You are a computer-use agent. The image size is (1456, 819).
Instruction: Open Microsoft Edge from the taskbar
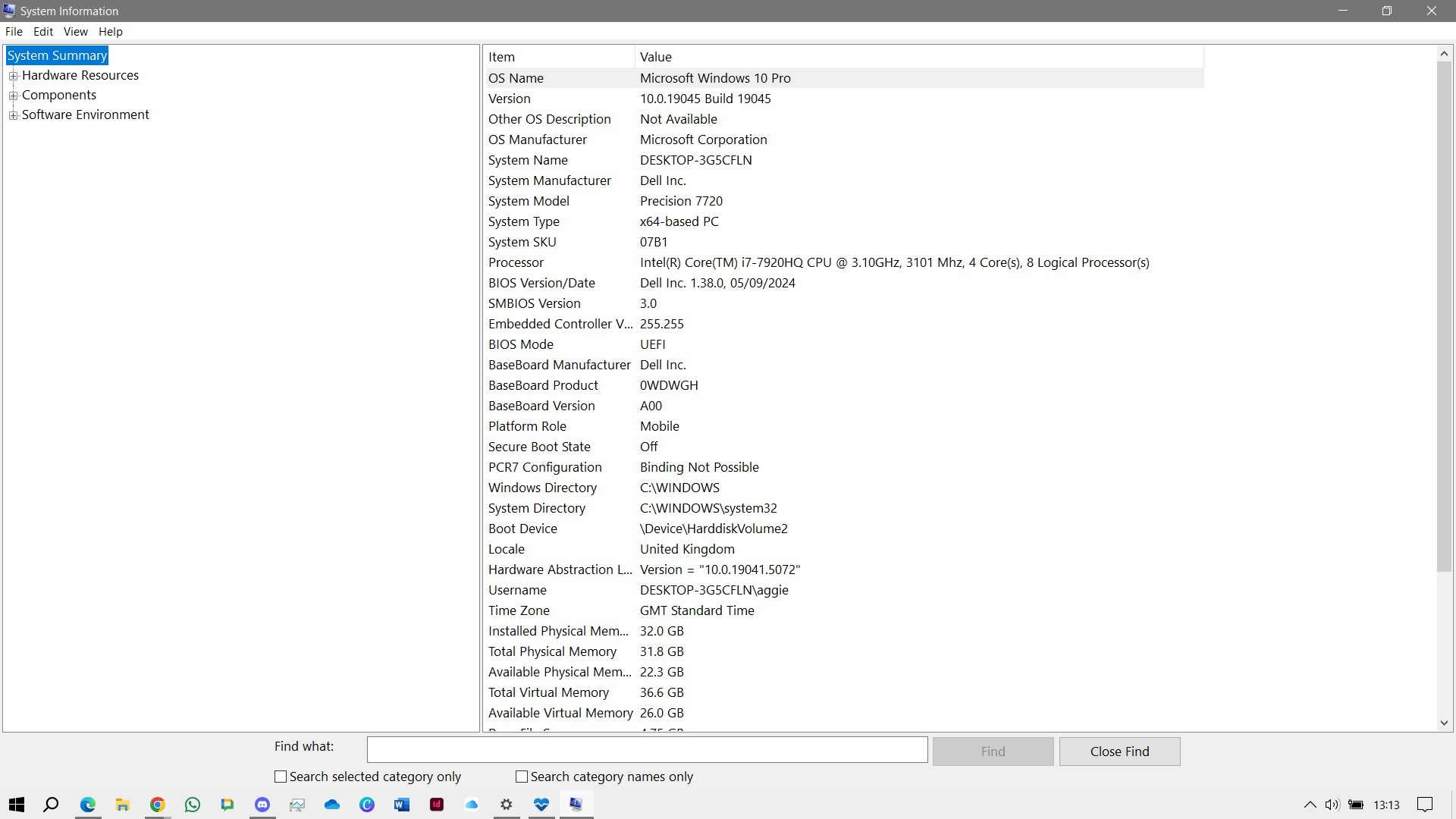(88, 805)
